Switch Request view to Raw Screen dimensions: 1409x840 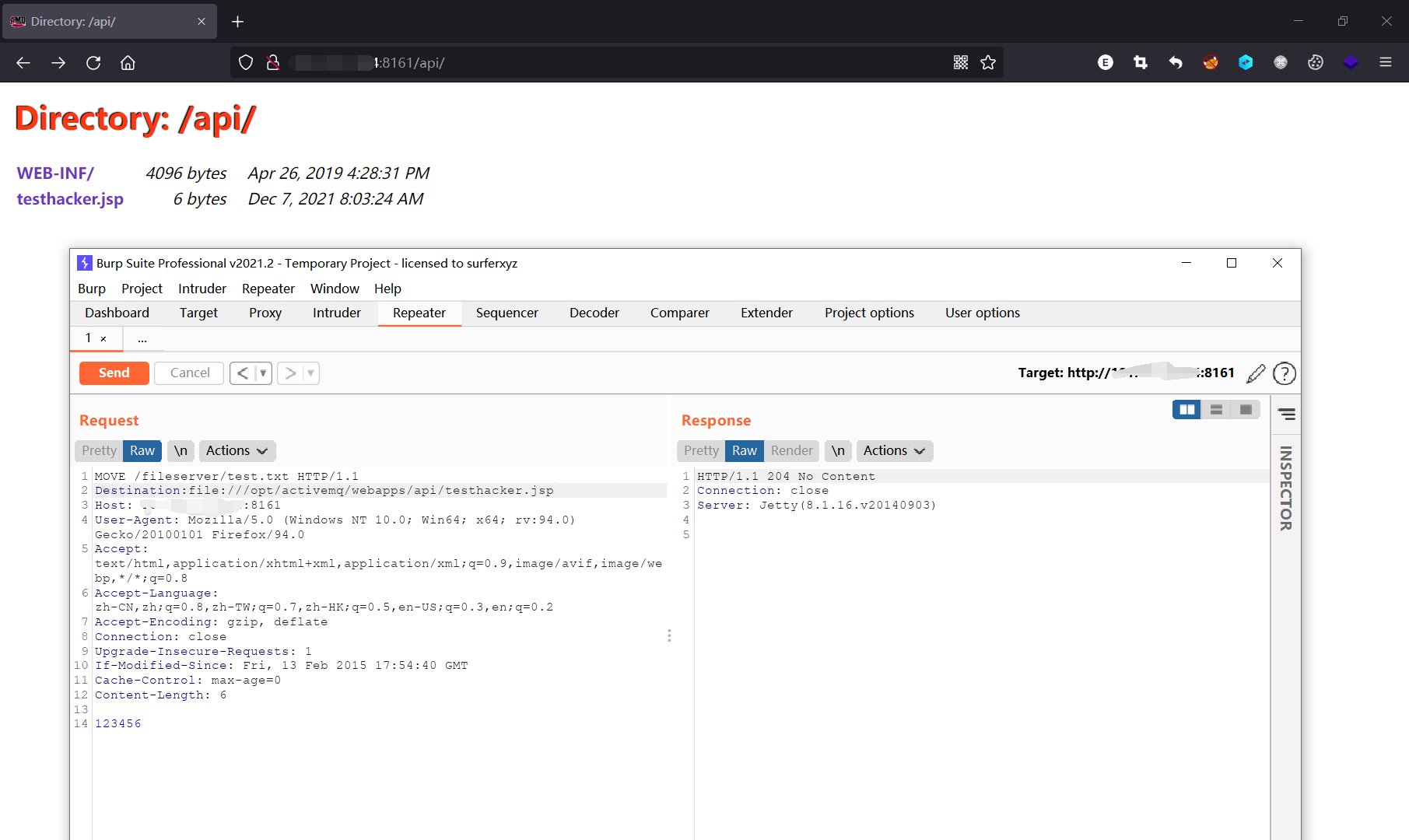pyautogui.click(x=142, y=451)
